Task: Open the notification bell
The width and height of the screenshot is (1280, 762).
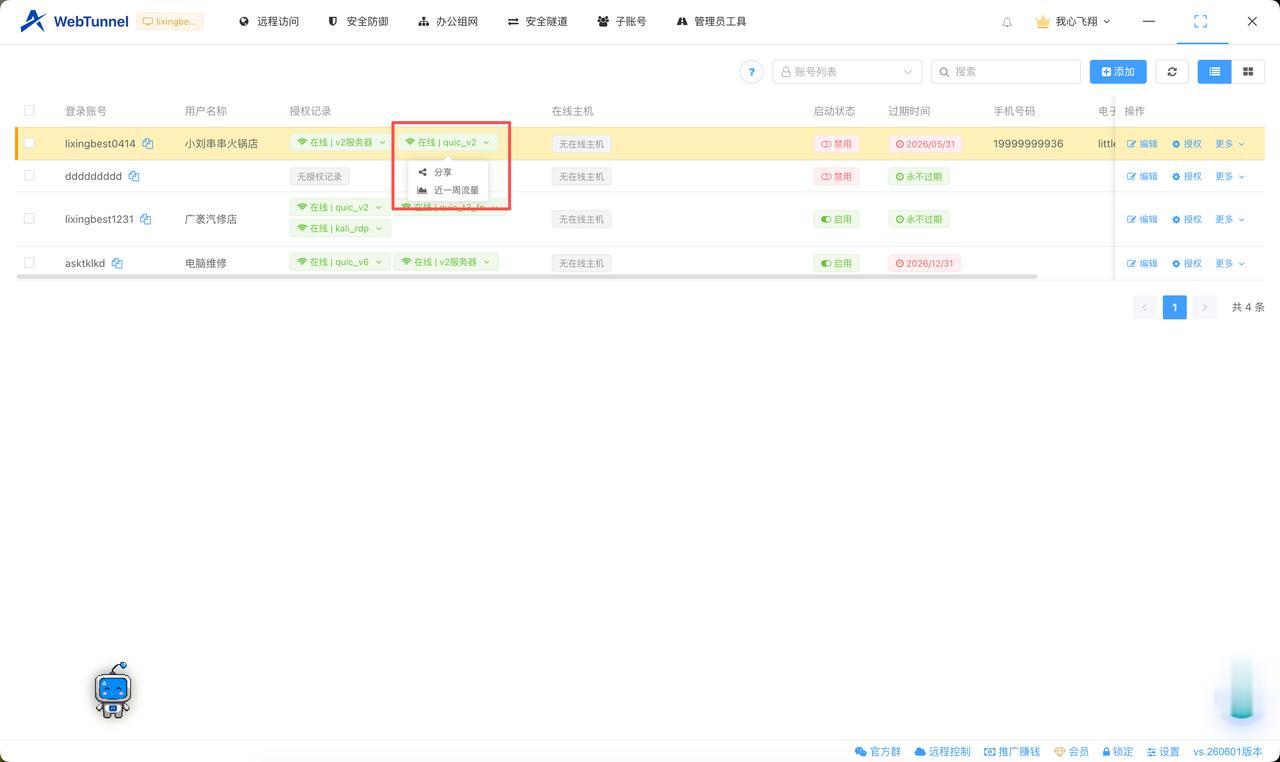Action: click(1007, 22)
